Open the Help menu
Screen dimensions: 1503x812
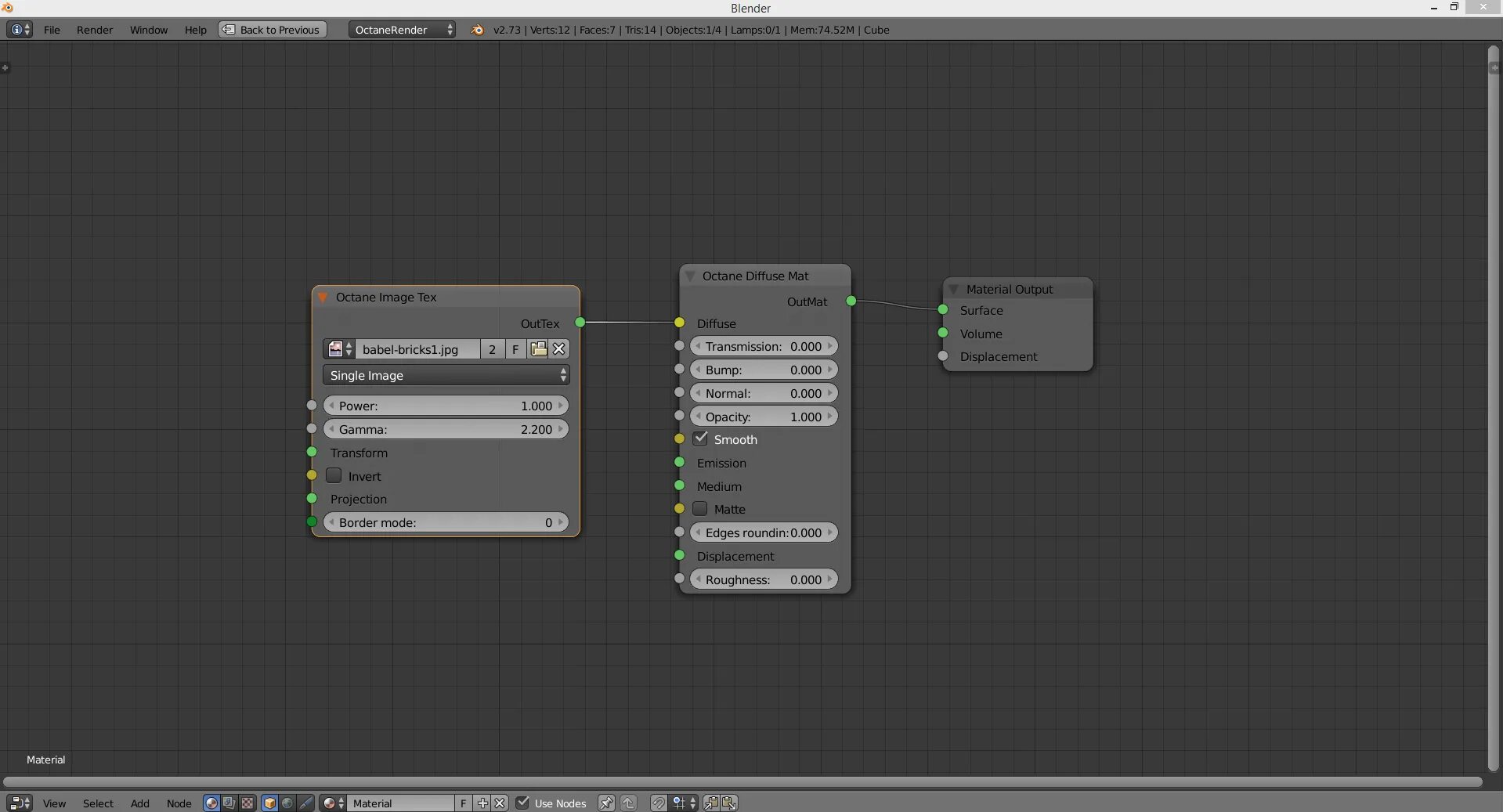coord(196,30)
